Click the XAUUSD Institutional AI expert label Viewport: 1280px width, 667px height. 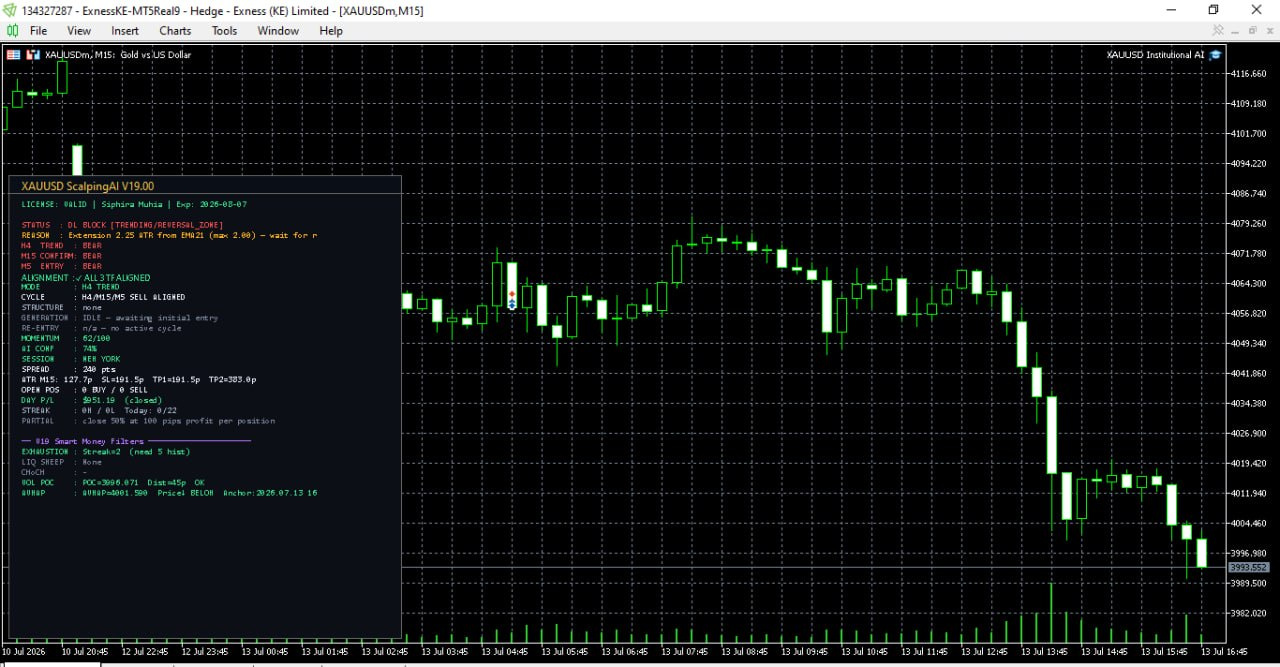(1155, 55)
